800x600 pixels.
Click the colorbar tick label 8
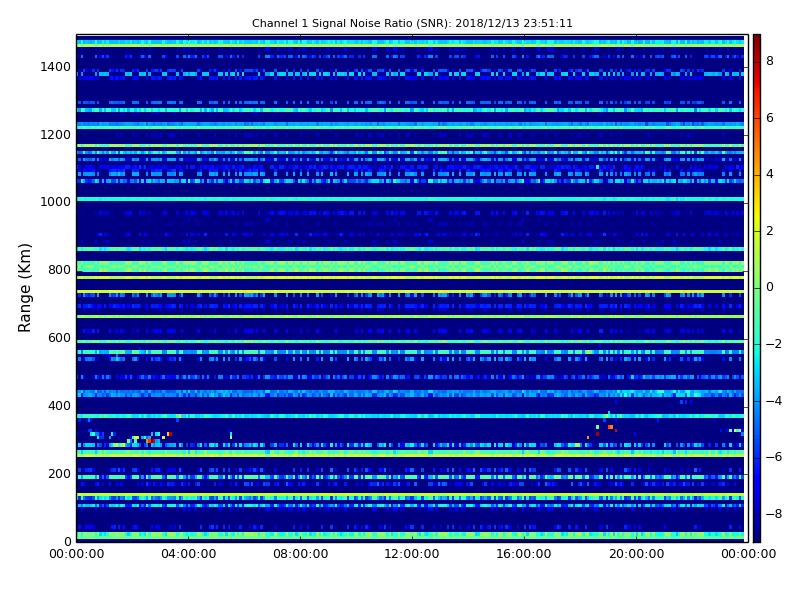click(x=770, y=61)
